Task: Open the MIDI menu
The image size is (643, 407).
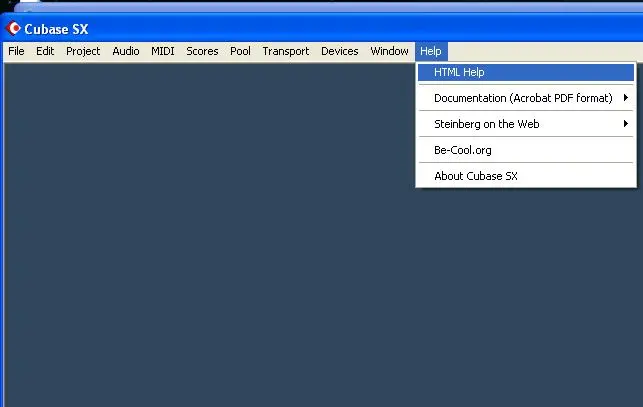Action: pyautogui.click(x=163, y=51)
